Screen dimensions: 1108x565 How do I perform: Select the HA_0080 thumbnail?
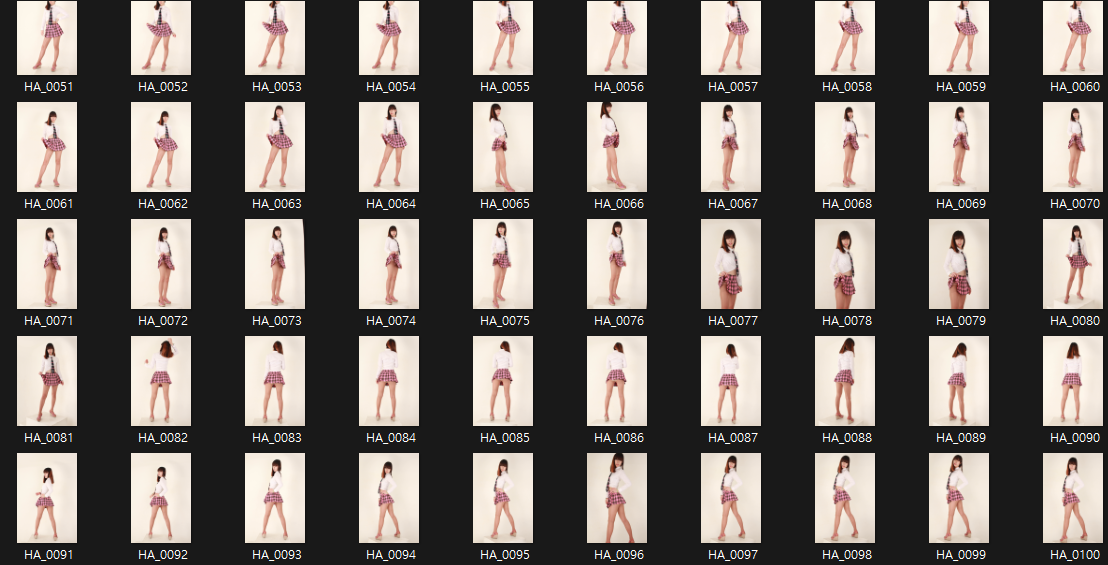(1073, 264)
